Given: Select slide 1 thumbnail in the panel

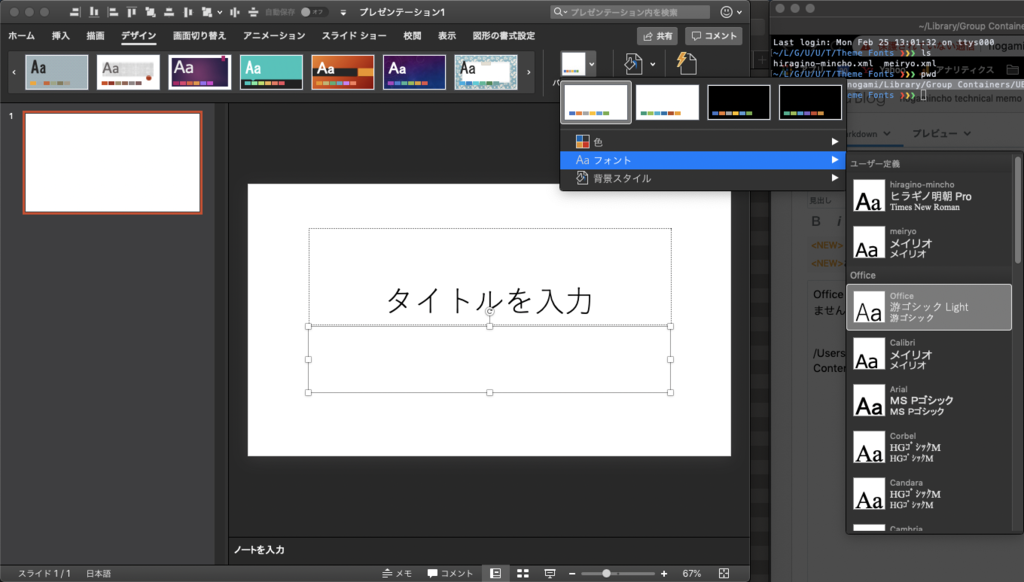Looking at the screenshot, I should tap(112, 163).
